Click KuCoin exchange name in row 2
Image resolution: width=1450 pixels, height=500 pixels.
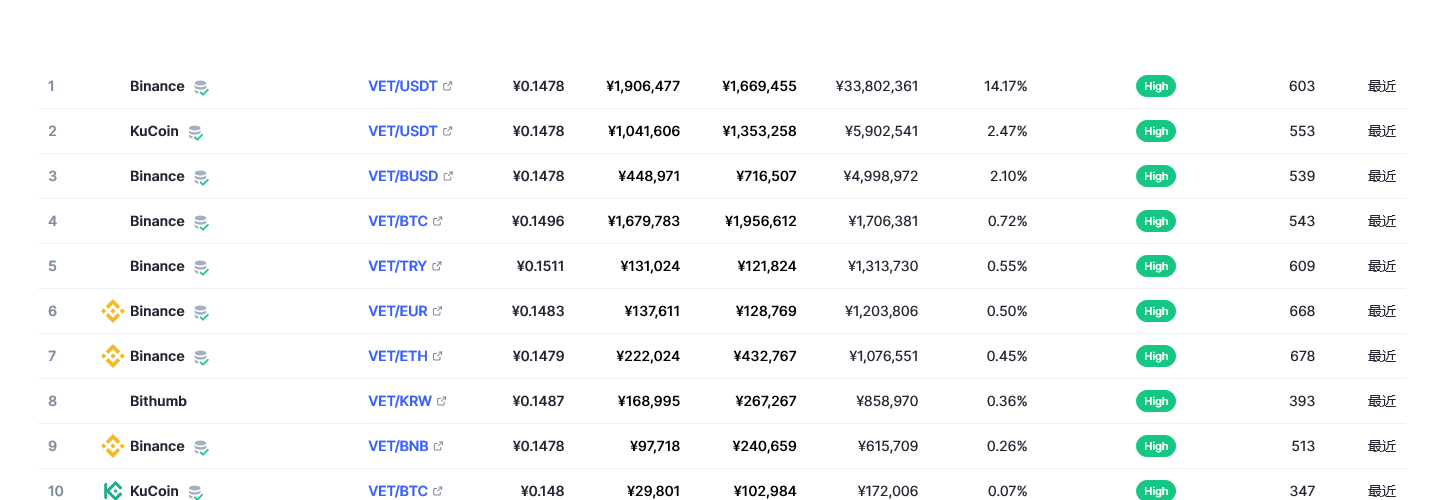pyautogui.click(x=154, y=131)
